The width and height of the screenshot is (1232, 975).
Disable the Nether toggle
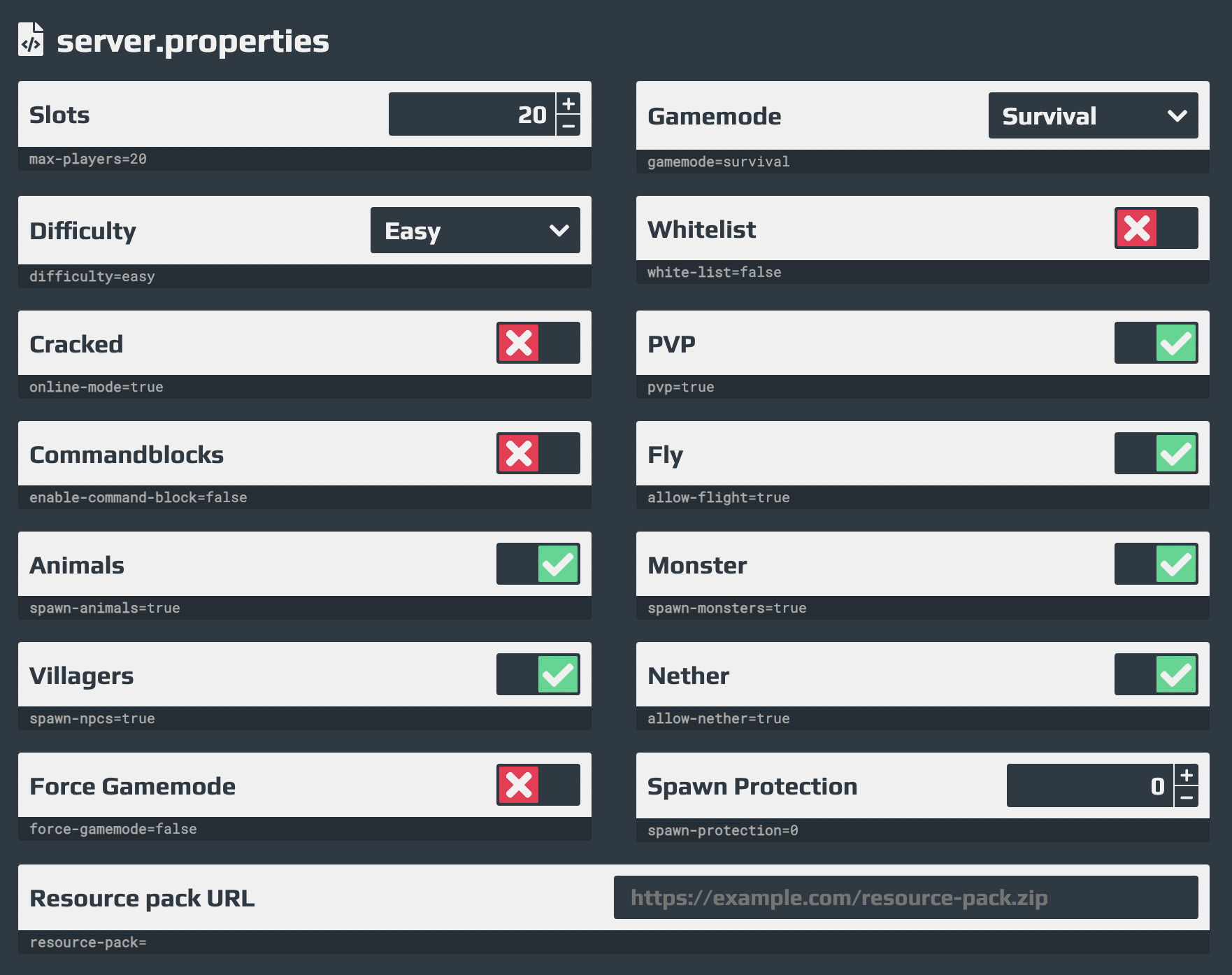(x=1156, y=674)
